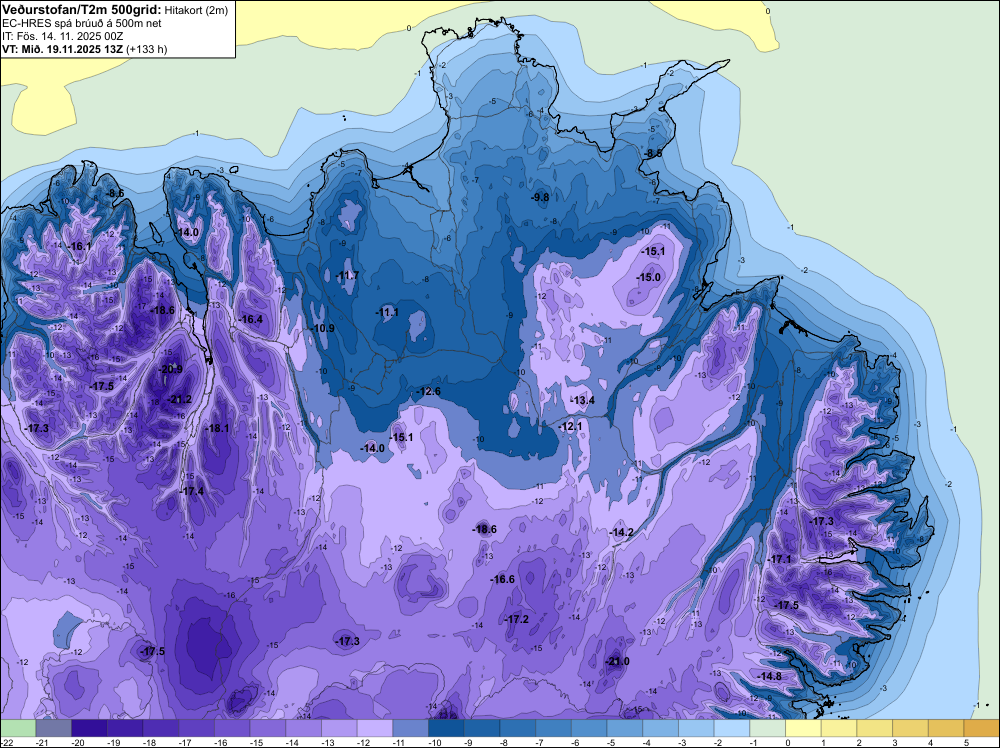Click the -16.6 temperature value

click(503, 579)
